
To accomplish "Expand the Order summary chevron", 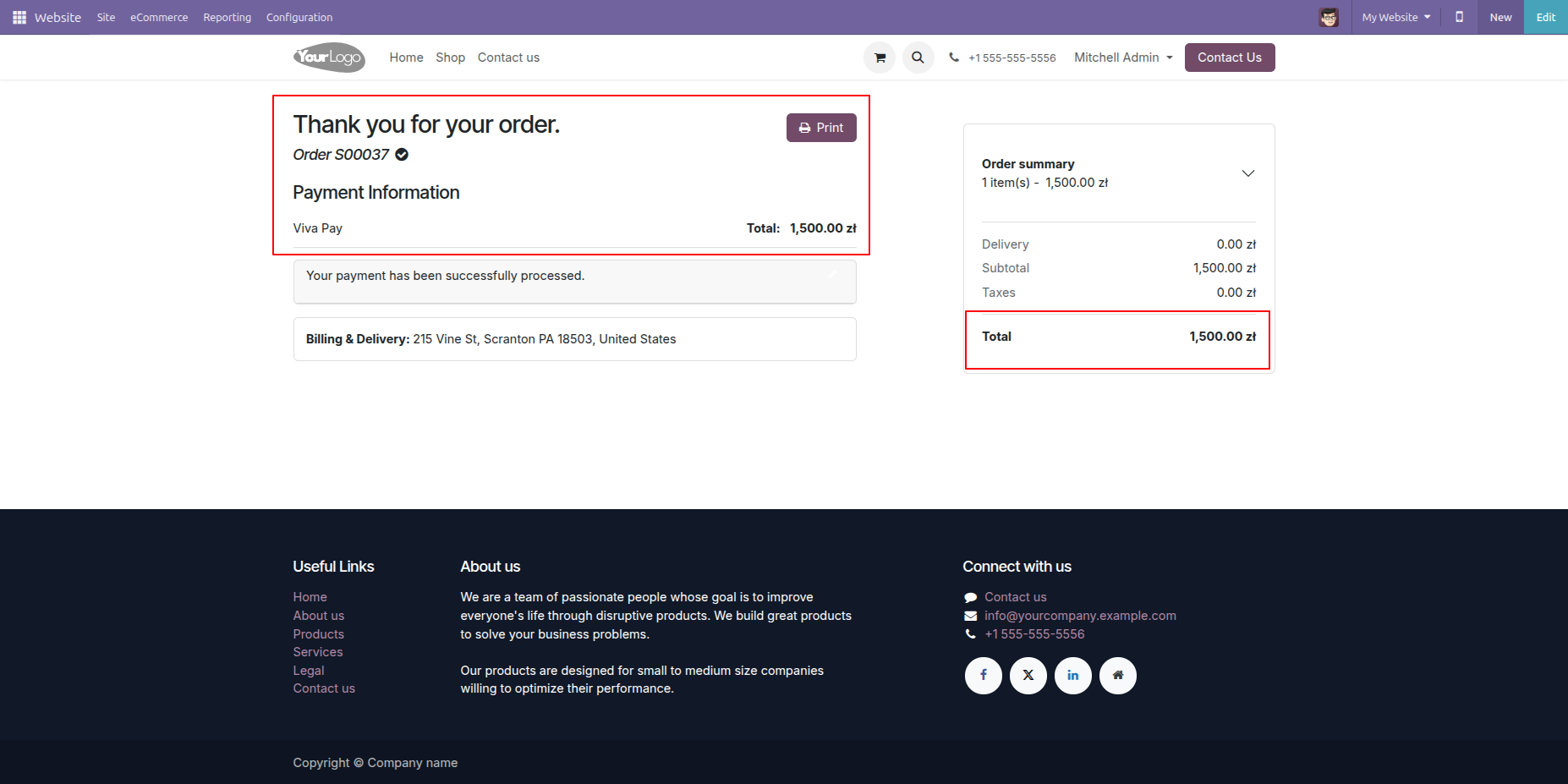I will pyautogui.click(x=1247, y=173).
